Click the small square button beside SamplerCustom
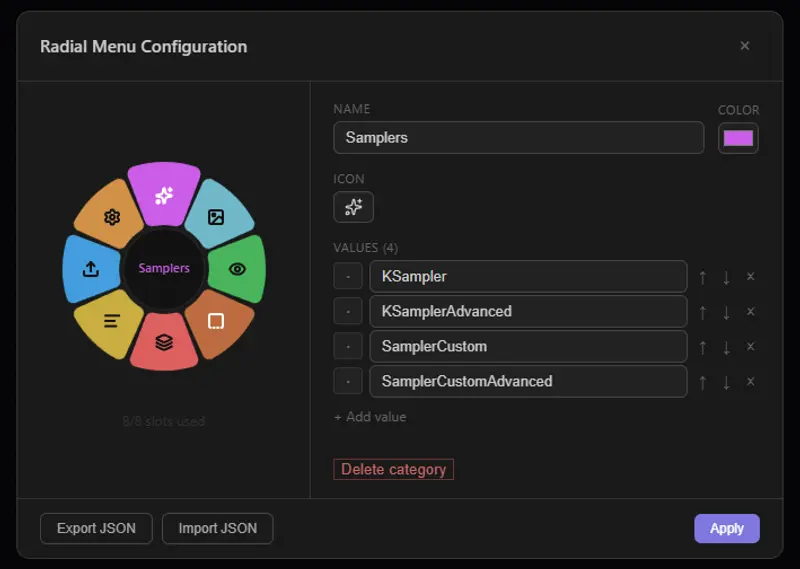The image size is (800, 569). 348,347
